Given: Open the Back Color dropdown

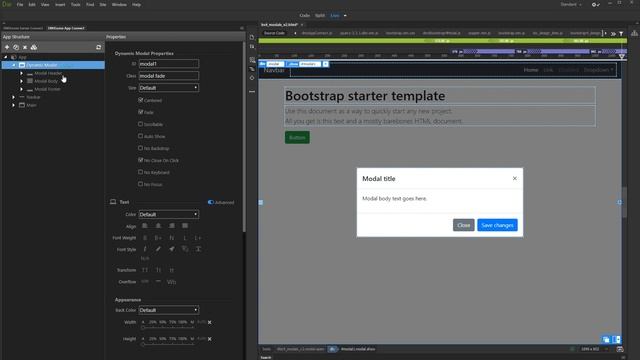Looking at the screenshot, I should [x=169, y=310].
